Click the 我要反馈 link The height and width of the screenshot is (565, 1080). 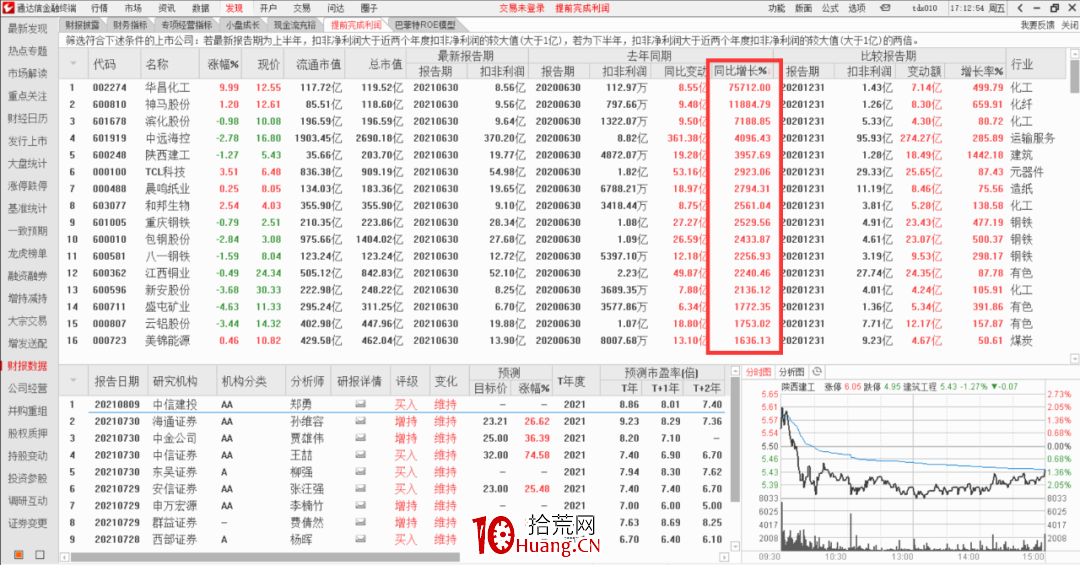click(x=1037, y=25)
